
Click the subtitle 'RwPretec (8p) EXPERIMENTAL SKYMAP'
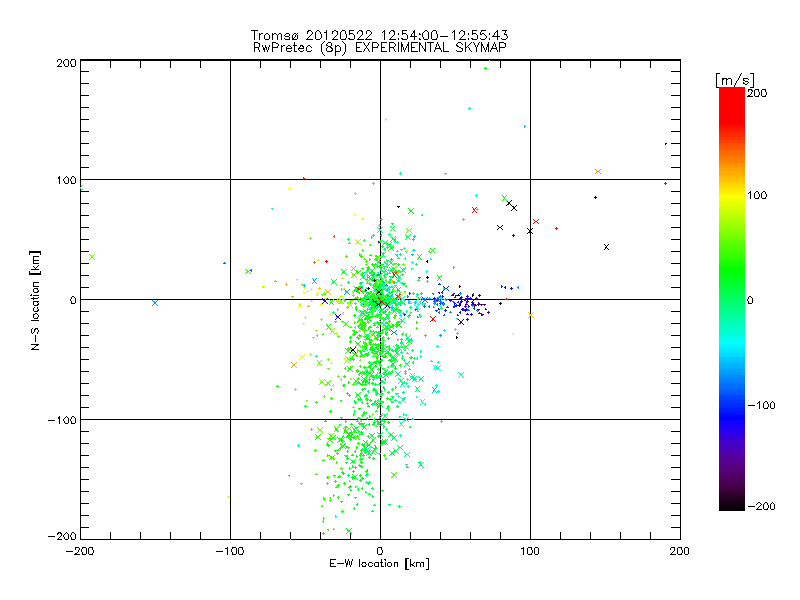[379, 48]
